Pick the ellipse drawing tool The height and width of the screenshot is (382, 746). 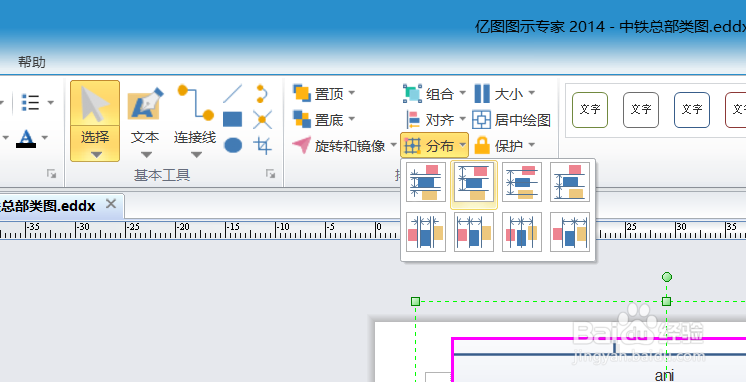[x=233, y=145]
